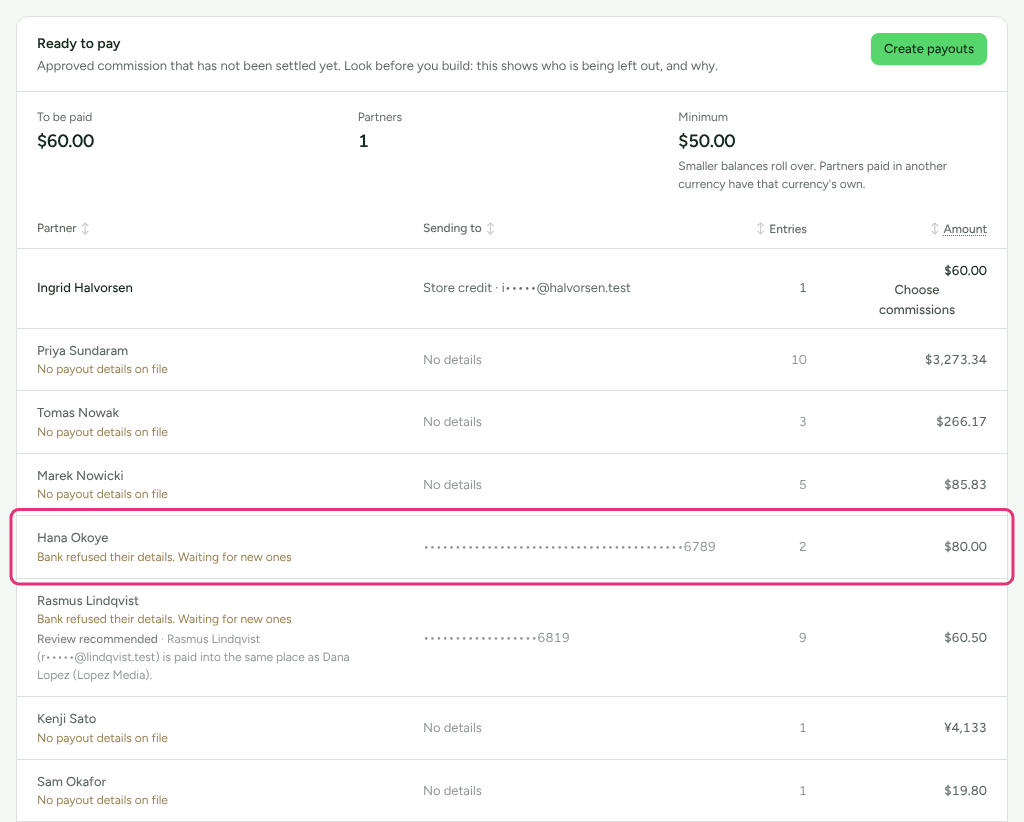Click the Ready to pay heading
The height and width of the screenshot is (822, 1024).
(78, 44)
